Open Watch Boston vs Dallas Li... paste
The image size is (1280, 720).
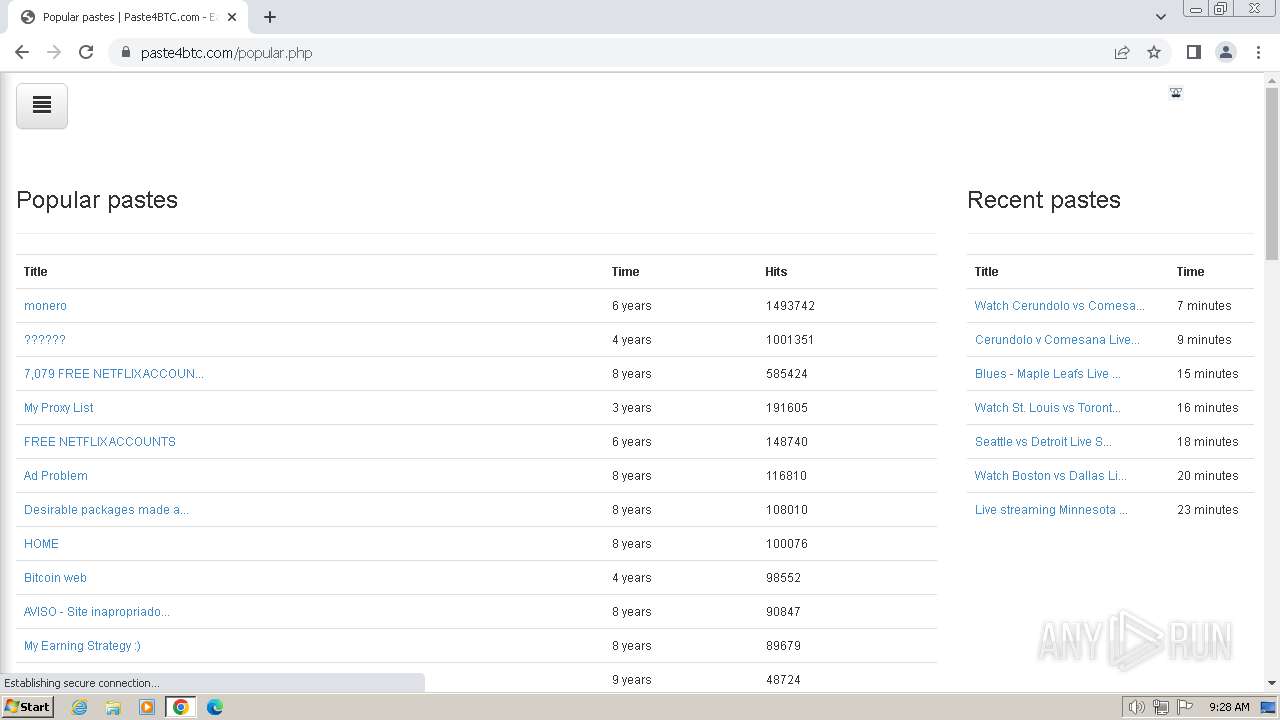1051,476
